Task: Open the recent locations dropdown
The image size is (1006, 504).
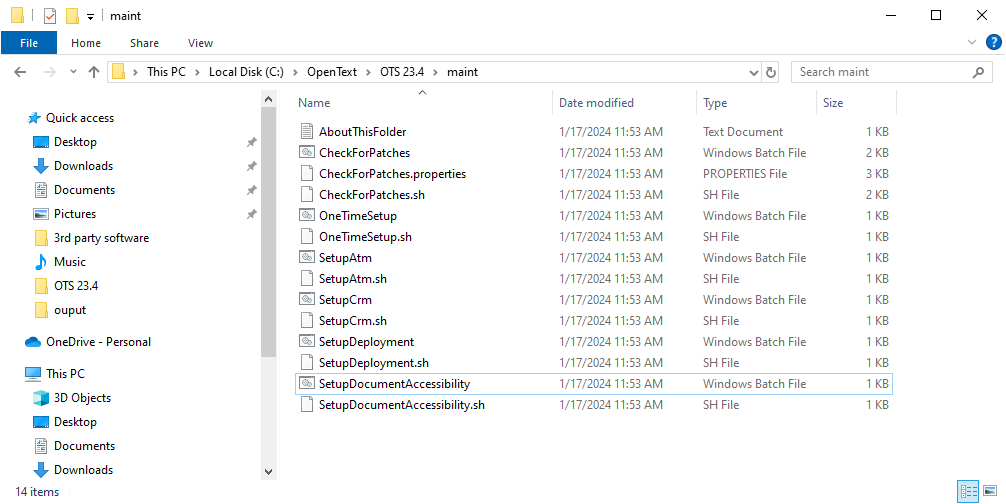Action: 73,72
